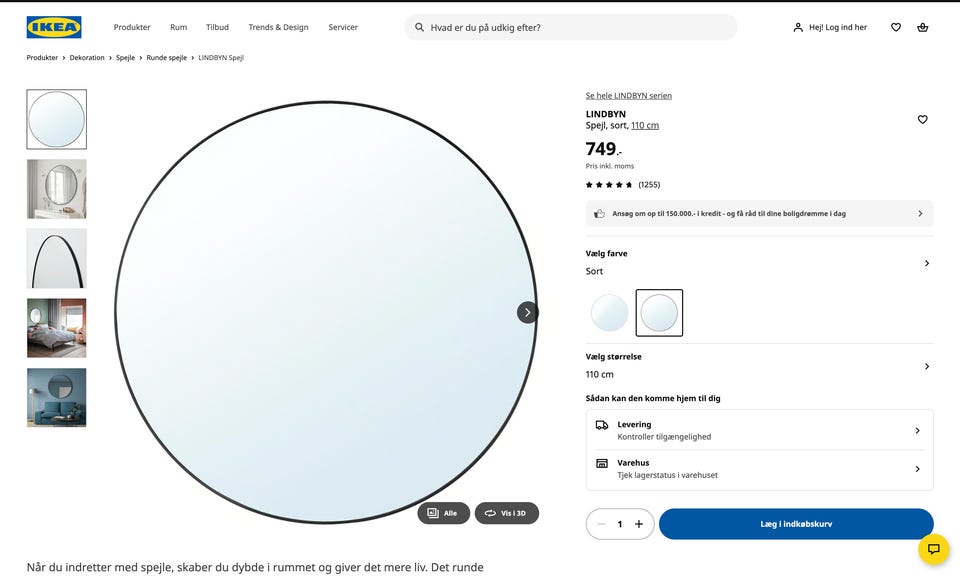Image resolution: width=960 pixels, height=576 pixels.
Task: Open the Produkter menu
Action: click(x=132, y=27)
